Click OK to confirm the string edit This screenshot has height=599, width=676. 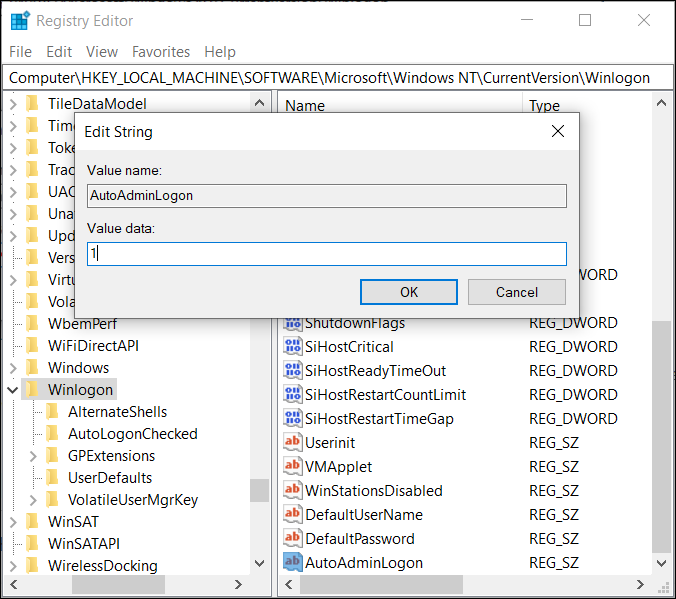tap(409, 292)
